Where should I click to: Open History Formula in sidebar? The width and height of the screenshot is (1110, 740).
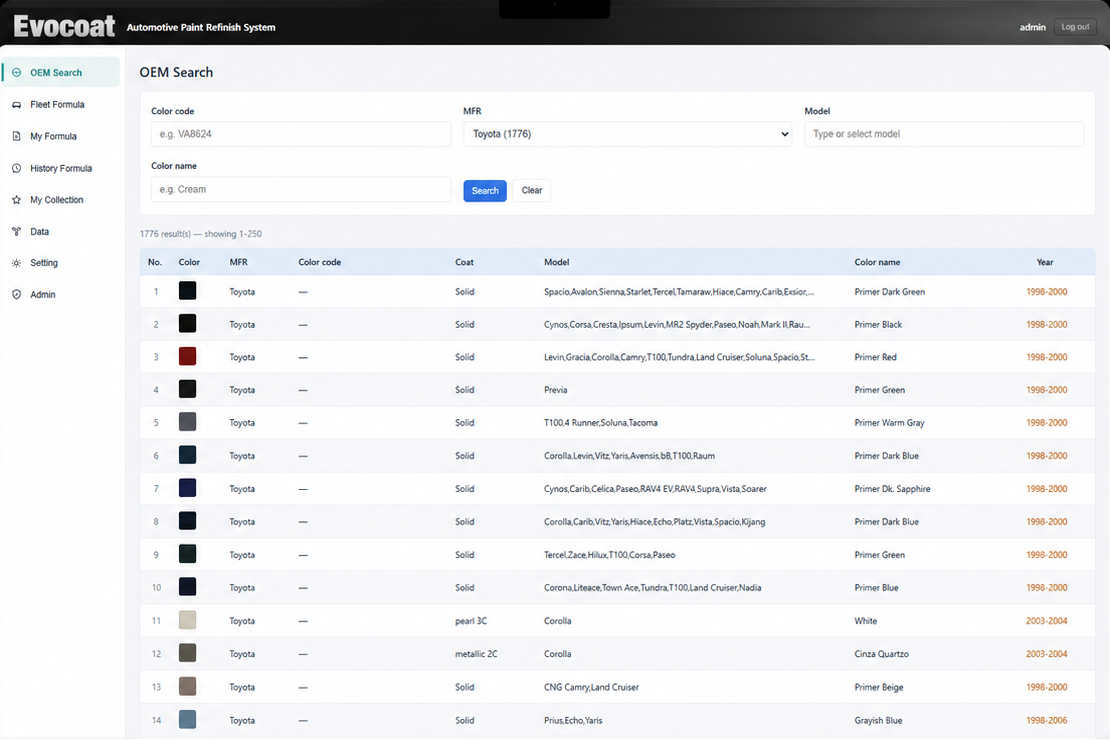click(x=61, y=168)
